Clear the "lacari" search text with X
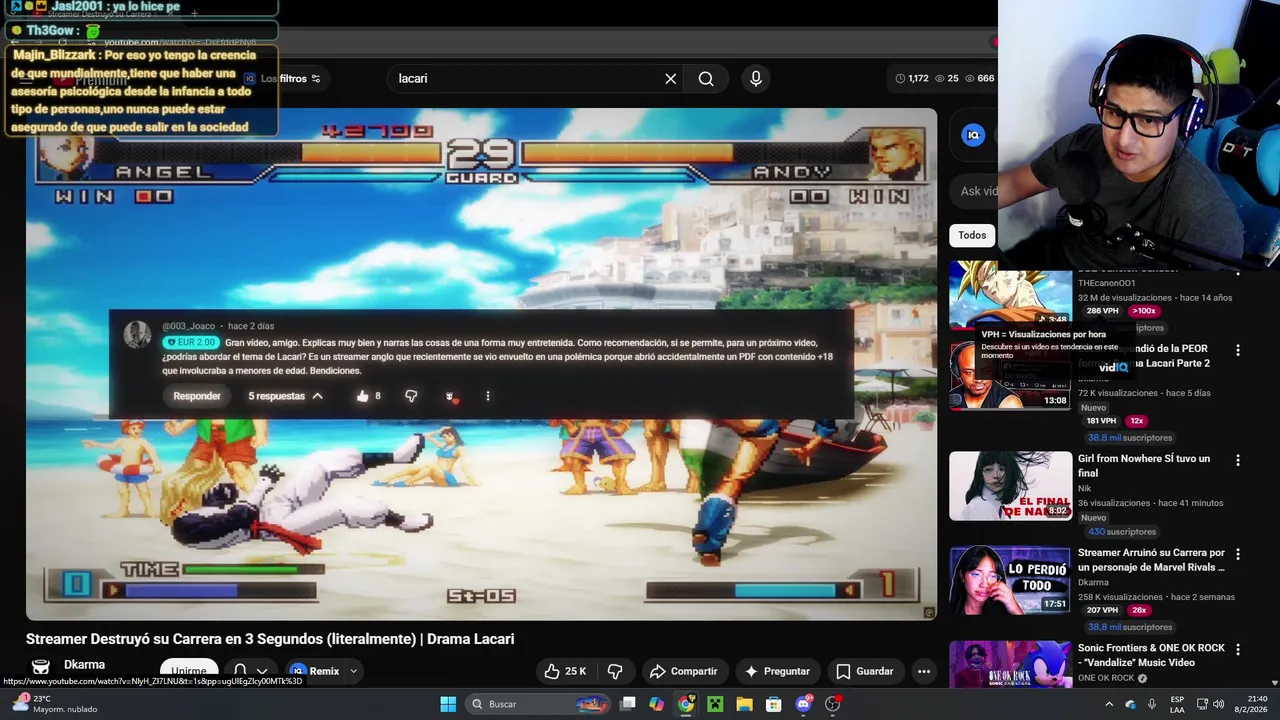 coord(671,79)
